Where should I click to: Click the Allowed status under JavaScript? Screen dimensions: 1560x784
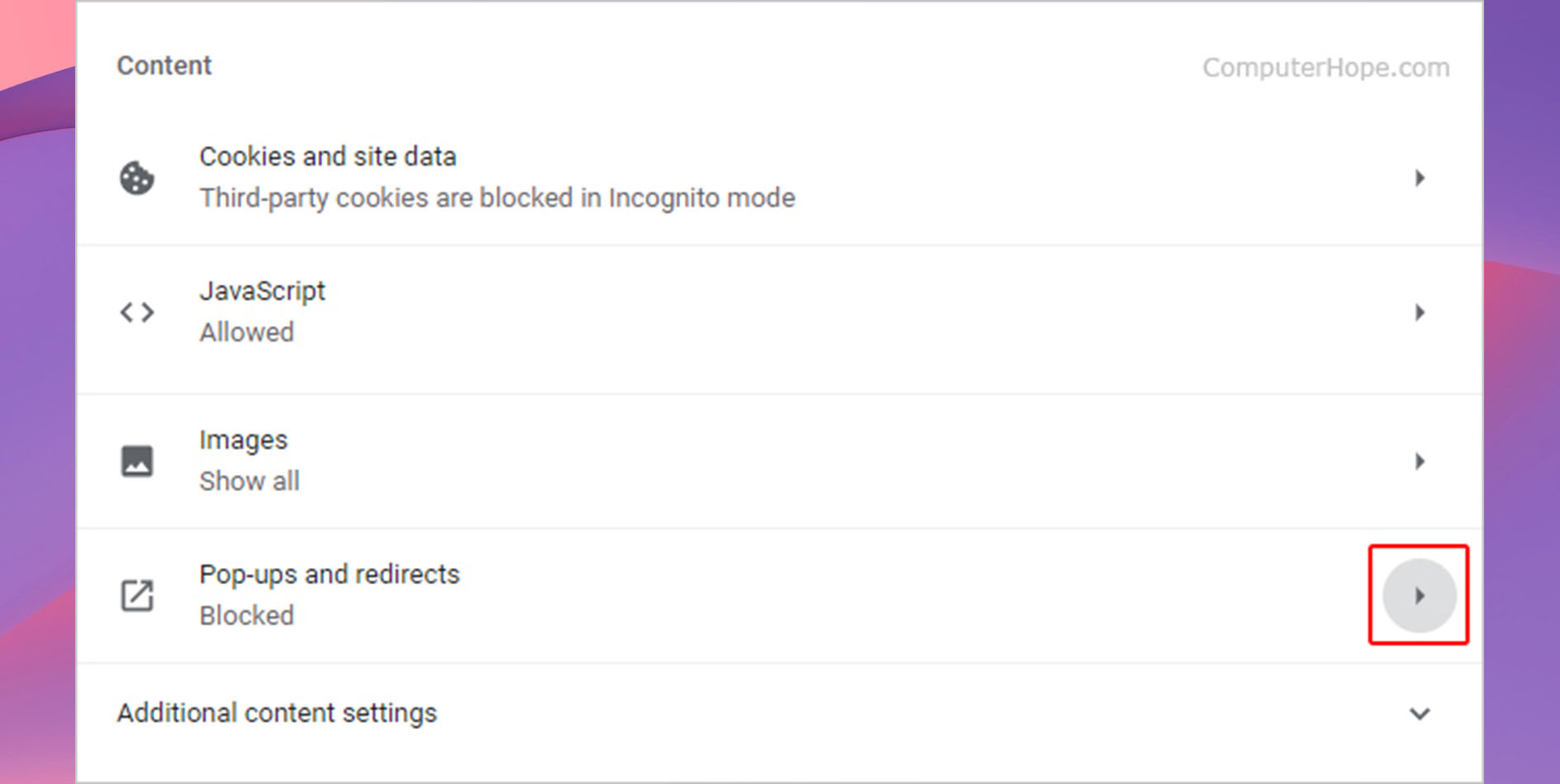[x=247, y=333]
